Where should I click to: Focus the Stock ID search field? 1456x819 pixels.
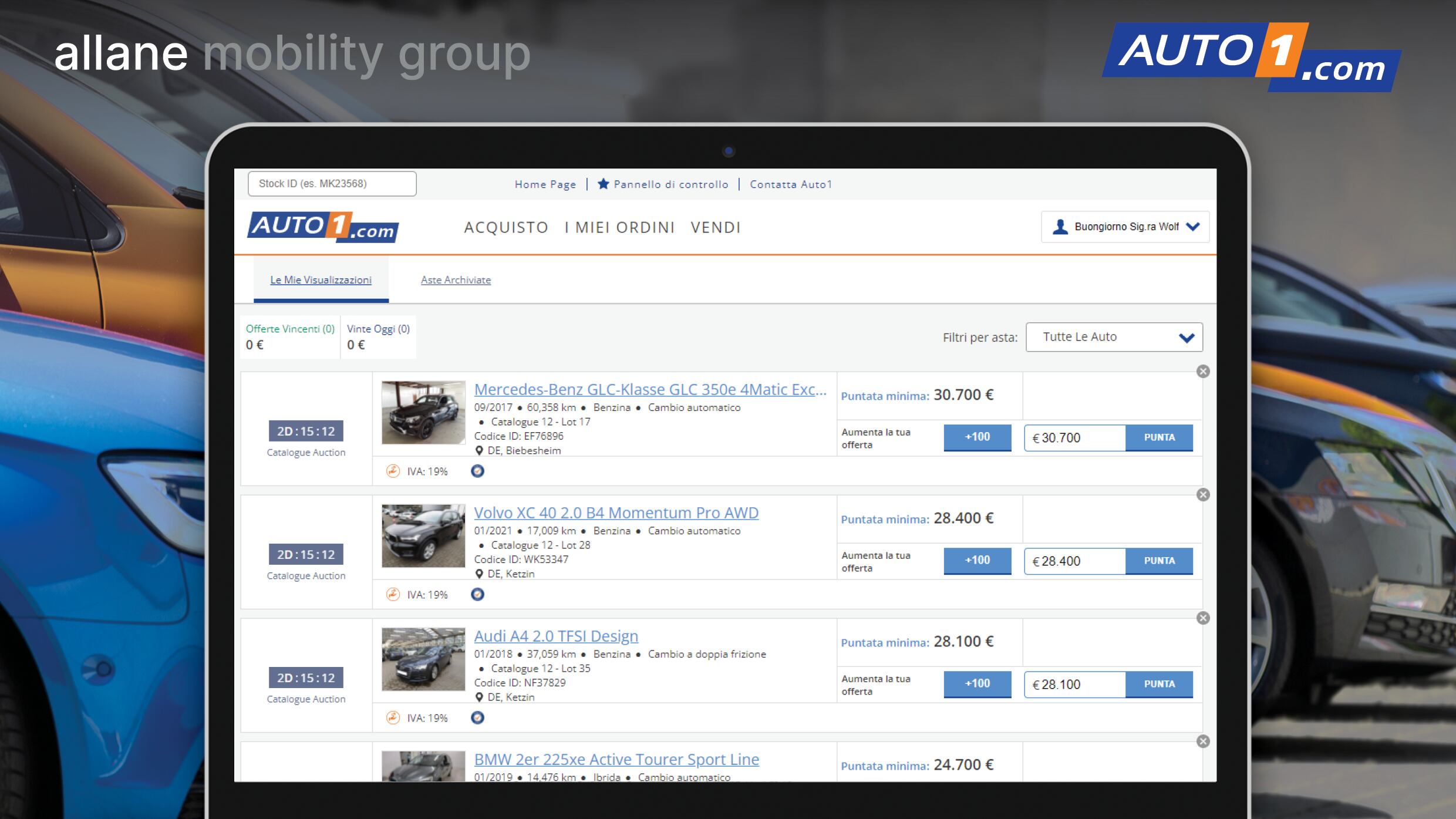click(332, 184)
